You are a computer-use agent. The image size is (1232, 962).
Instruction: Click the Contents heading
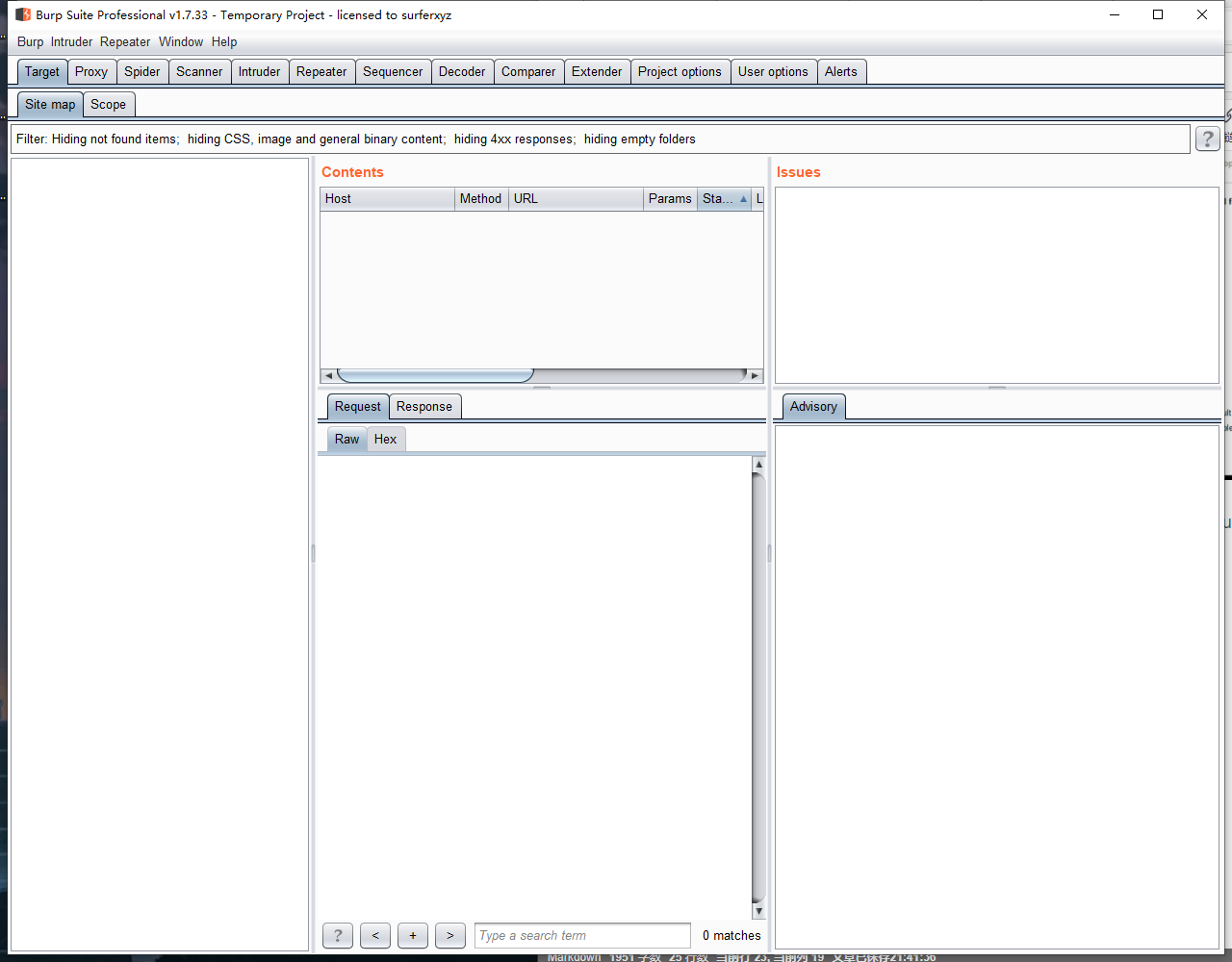pyautogui.click(x=352, y=172)
